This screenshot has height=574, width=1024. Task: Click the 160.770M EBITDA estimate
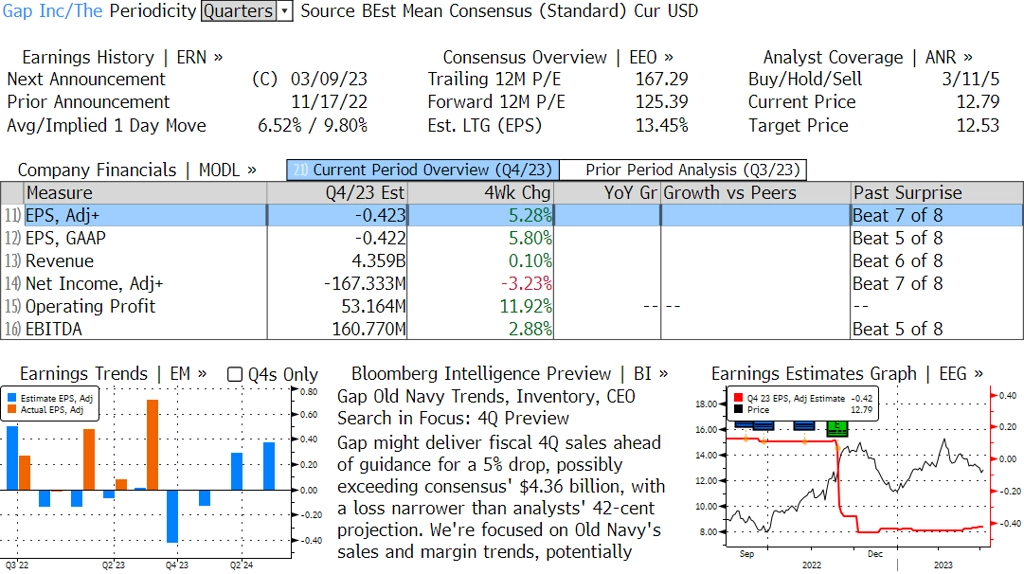tap(369, 329)
